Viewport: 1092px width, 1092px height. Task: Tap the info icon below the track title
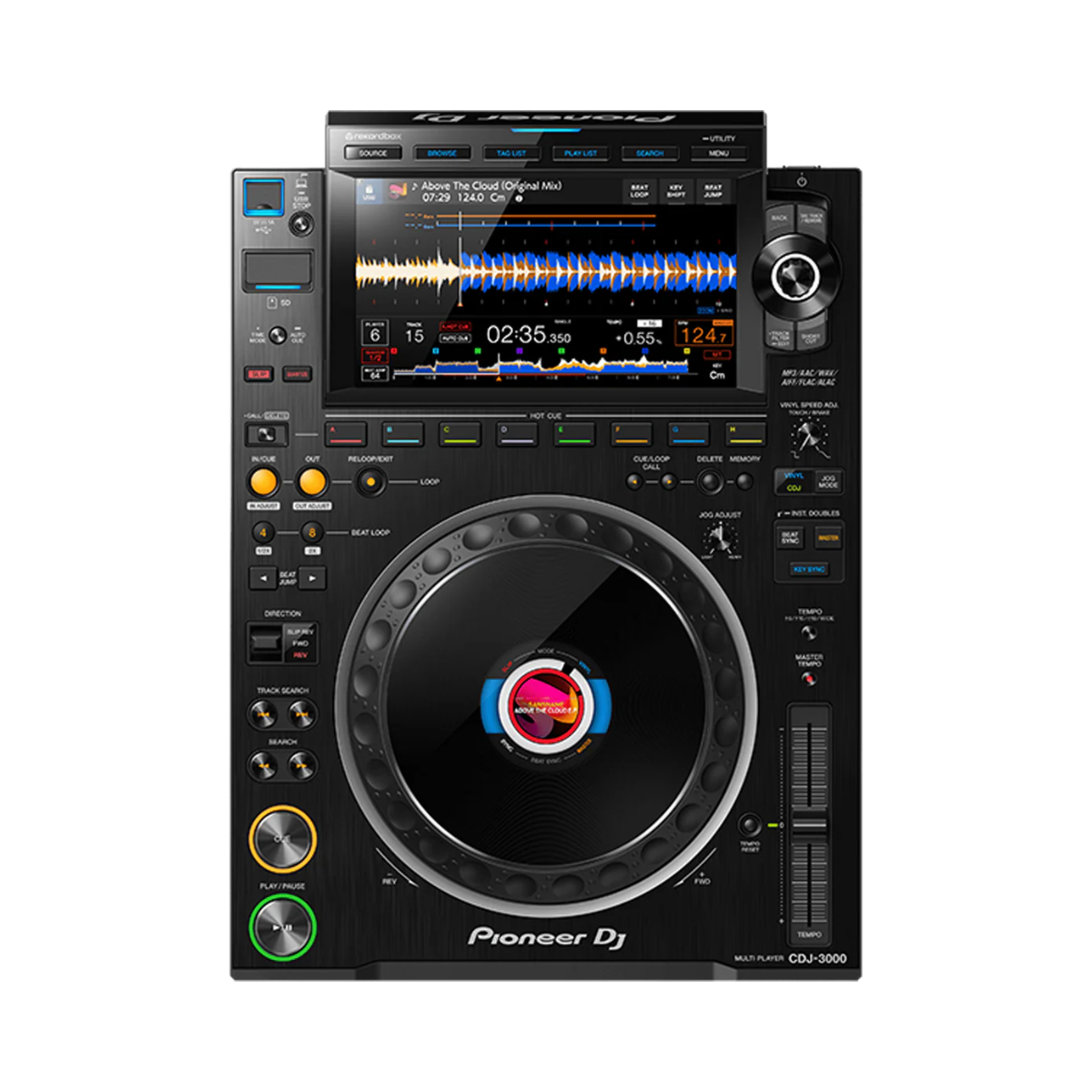(x=520, y=197)
